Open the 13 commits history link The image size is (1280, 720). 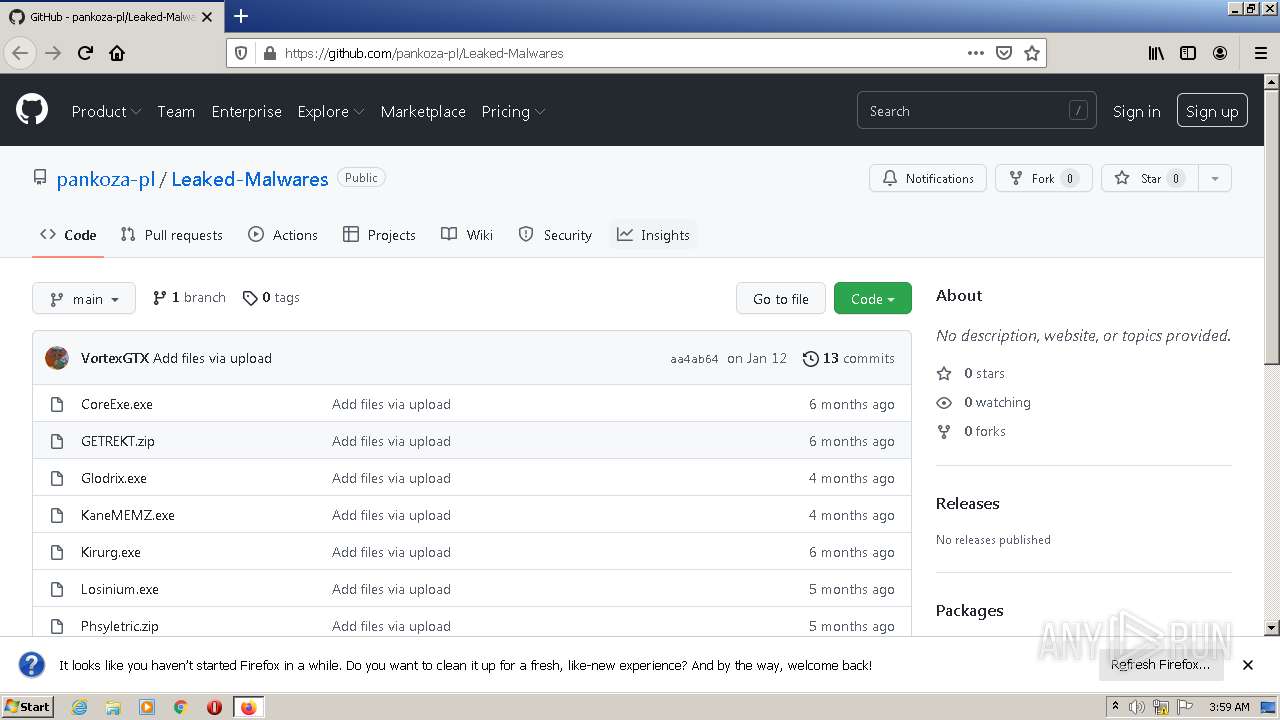pyautogui.click(x=849, y=358)
